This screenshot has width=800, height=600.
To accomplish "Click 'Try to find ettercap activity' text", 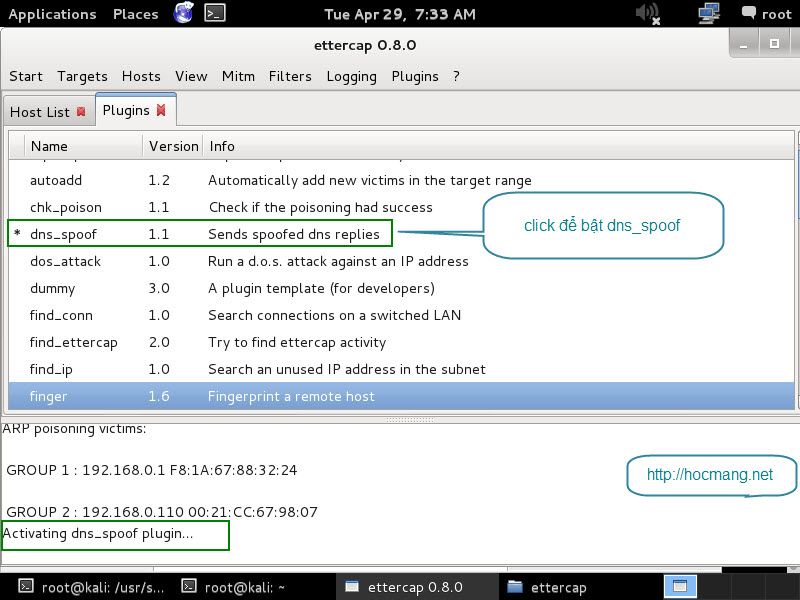I will (x=297, y=342).
